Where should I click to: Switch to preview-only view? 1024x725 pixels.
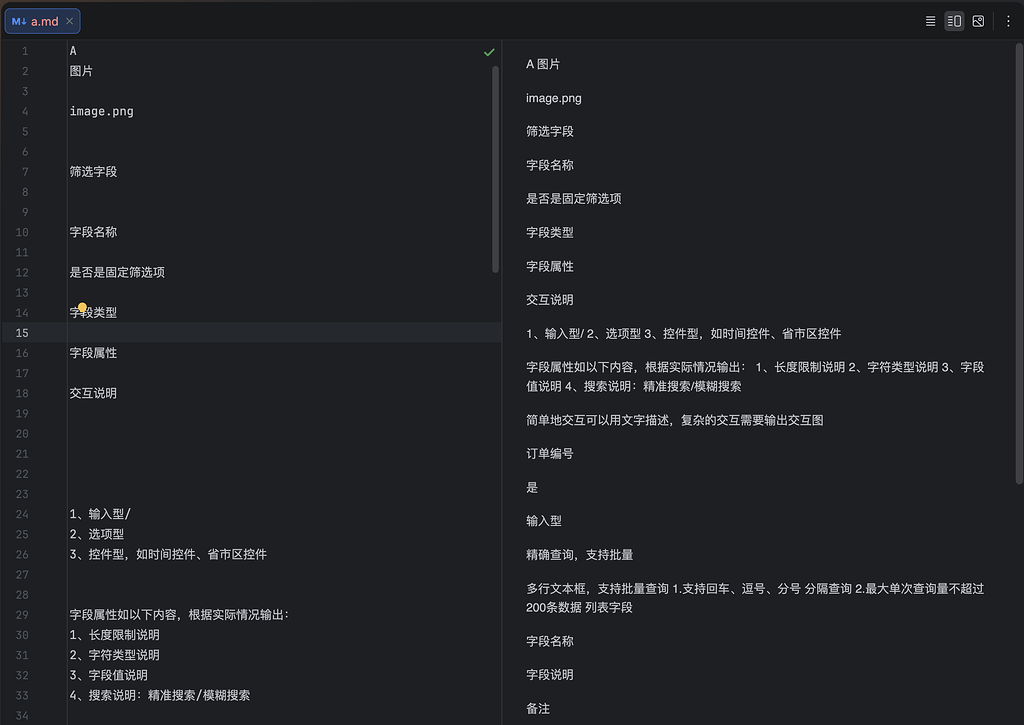pyautogui.click(x=978, y=22)
